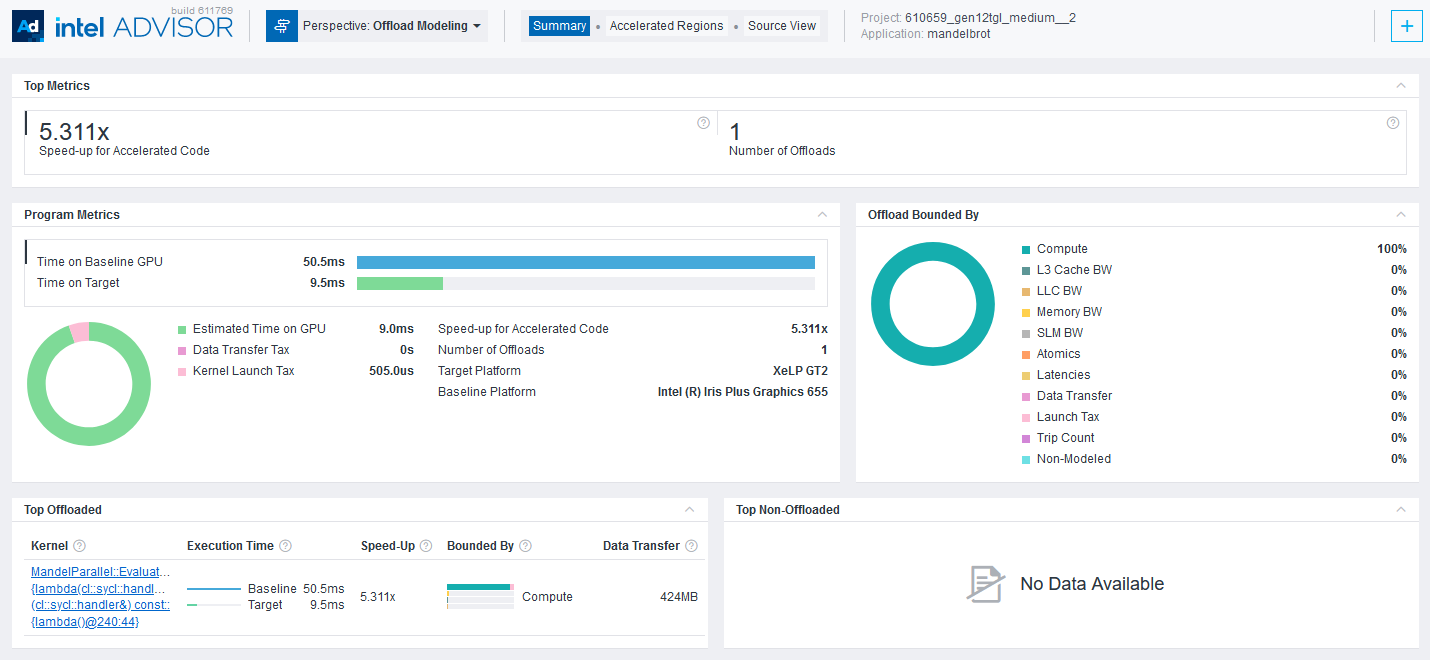
Task: Collapse the Offload Bounded By panel
Action: pyautogui.click(x=1401, y=215)
